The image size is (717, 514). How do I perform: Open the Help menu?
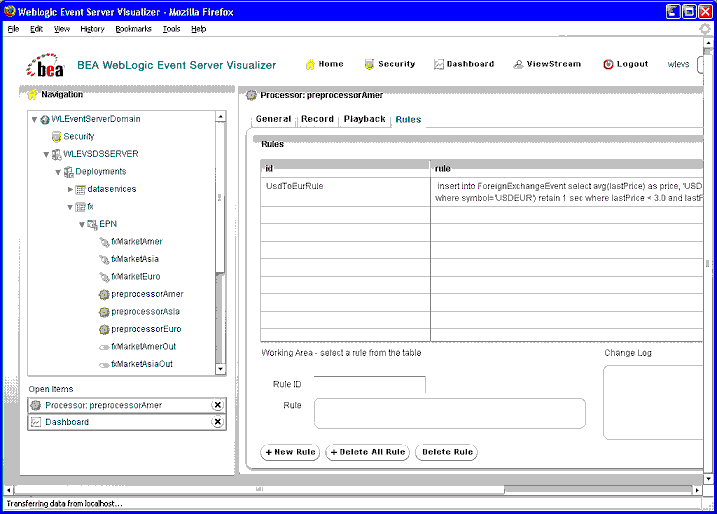pyautogui.click(x=198, y=29)
